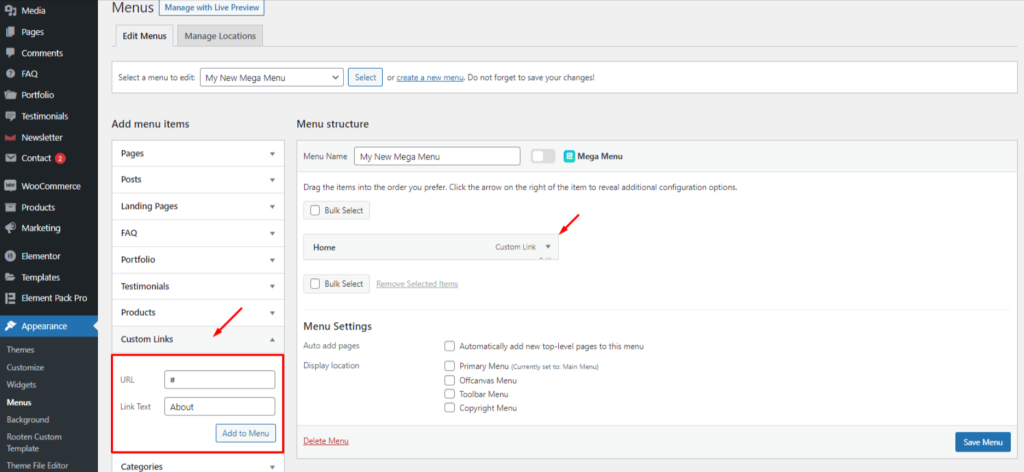Check the Primary Menu display location
Viewport: 1024px width, 472px height.
pyautogui.click(x=450, y=366)
